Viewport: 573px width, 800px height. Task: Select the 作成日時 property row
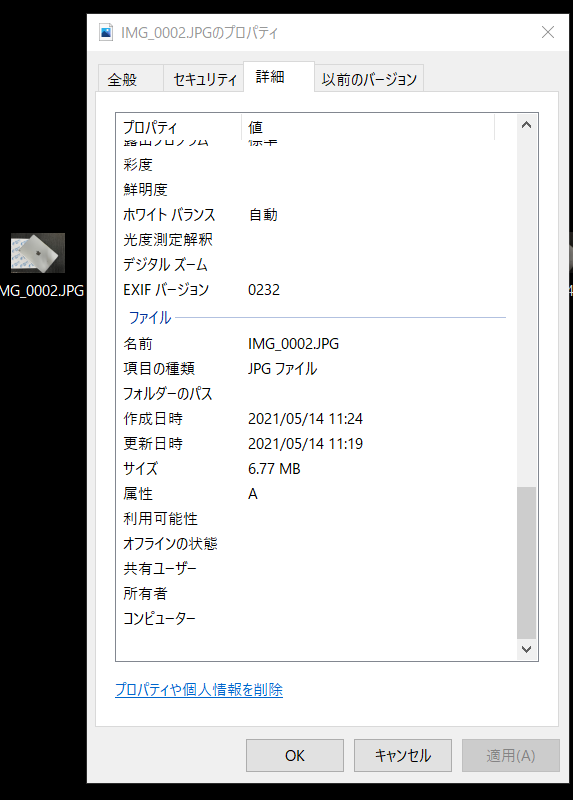pos(316,419)
